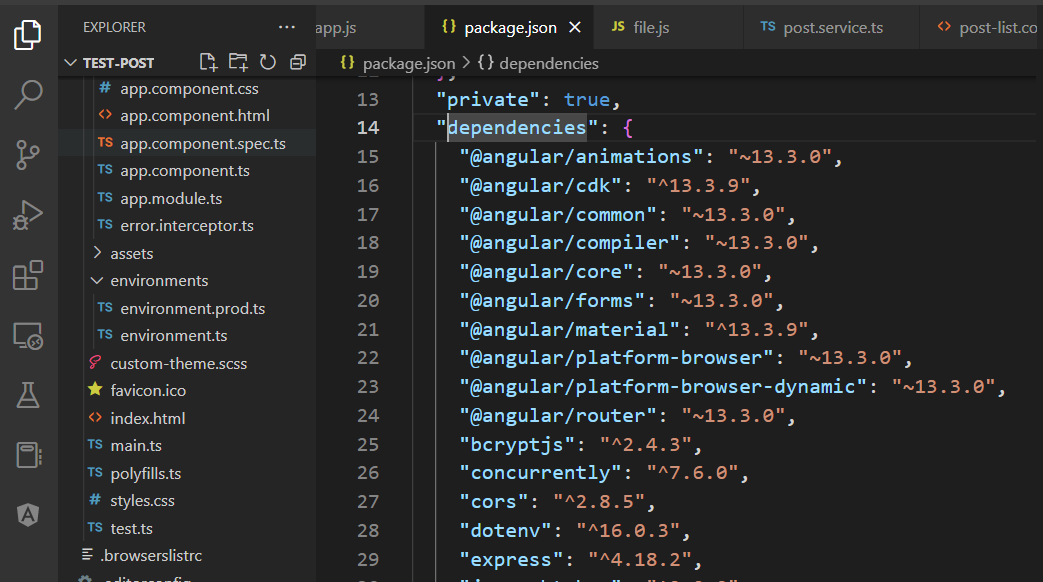Open the Angular activity bar icon
Image resolution: width=1043 pixels, height=582 pixels.
[27, 515]
